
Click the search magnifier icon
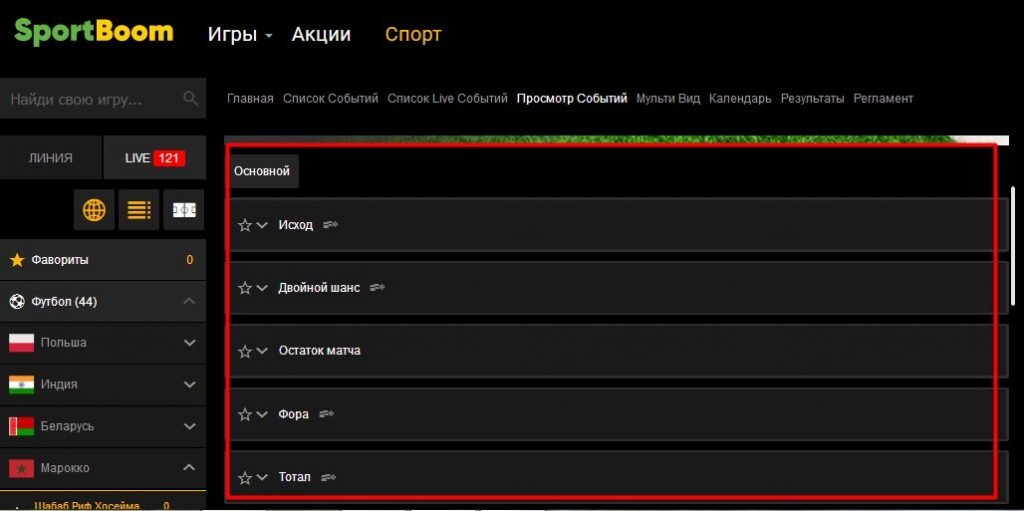click(191, 99)
